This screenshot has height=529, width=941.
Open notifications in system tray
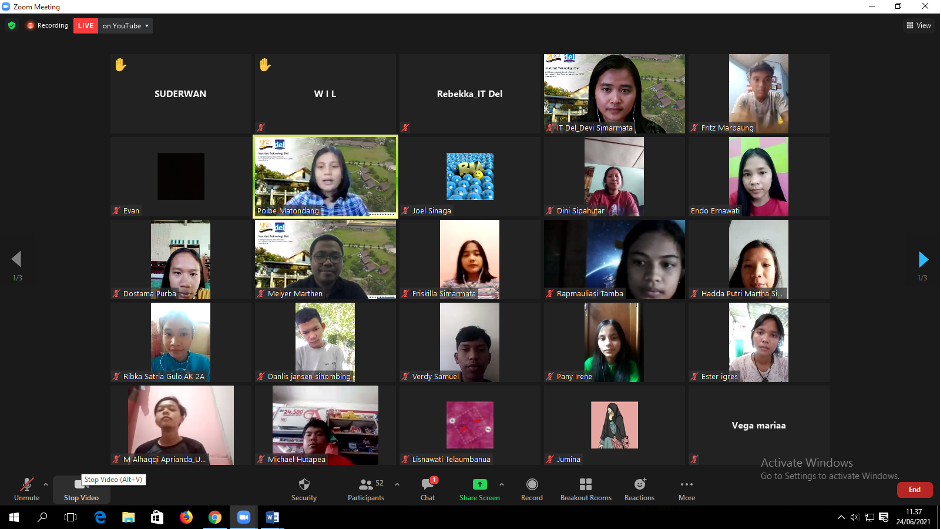883,517
